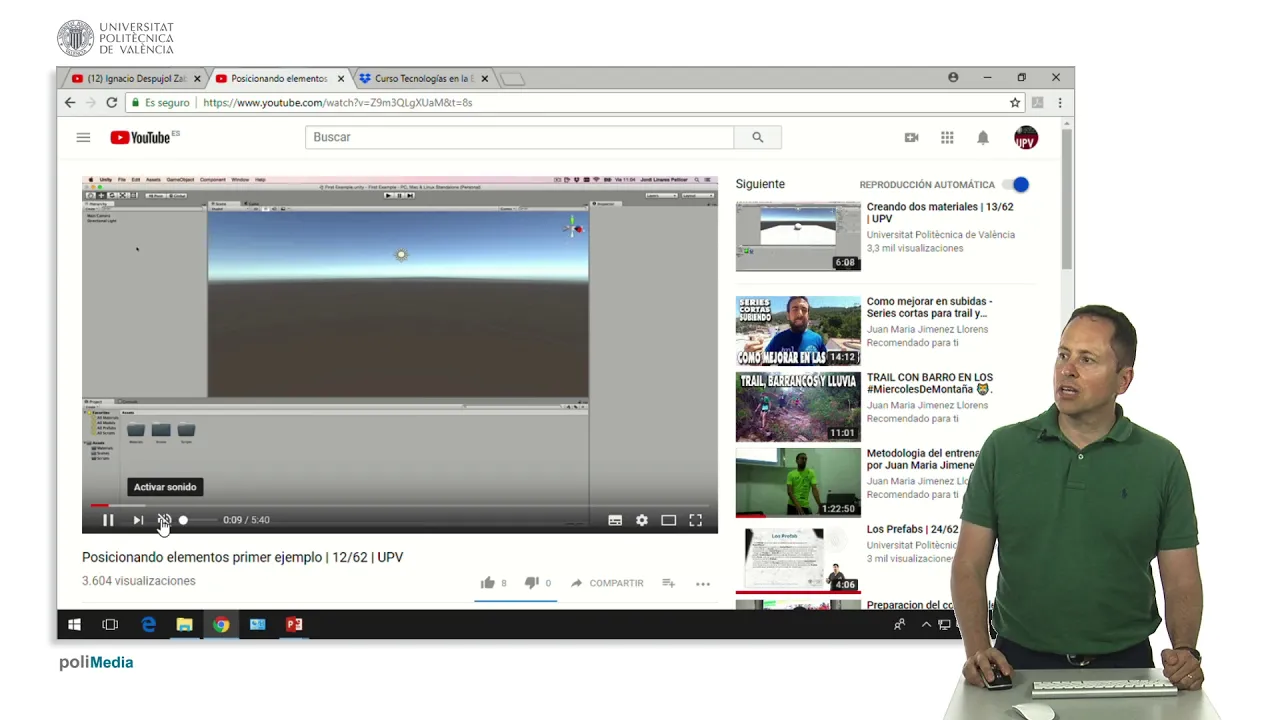Unmute the video sound
The height and width of the screenshot is (720, 1280).
[165, 520]
